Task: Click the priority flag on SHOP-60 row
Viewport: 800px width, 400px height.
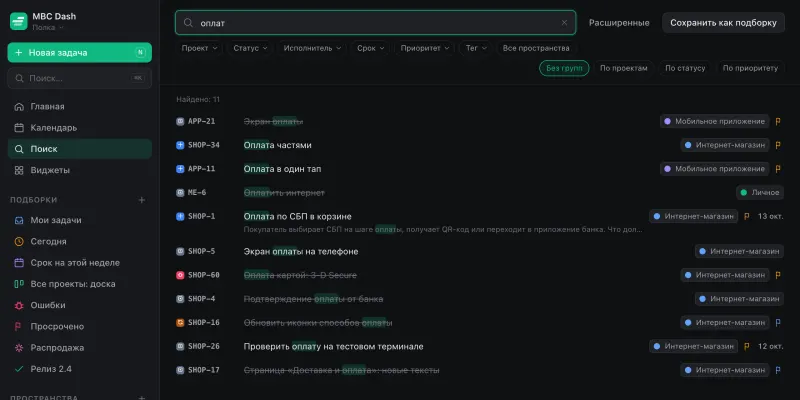Action: point(778,275)
